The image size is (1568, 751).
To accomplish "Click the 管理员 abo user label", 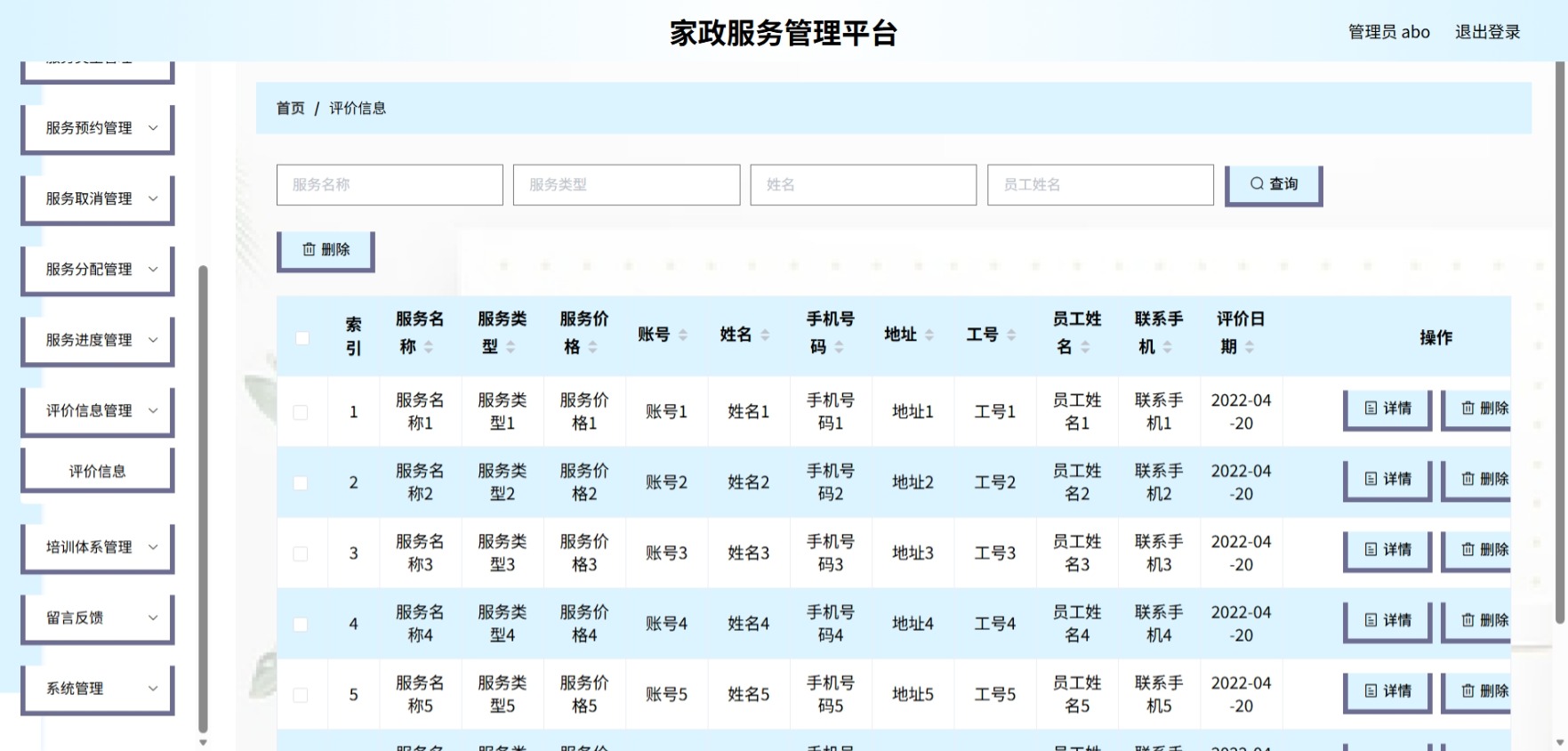I will tap(1389, 32).
